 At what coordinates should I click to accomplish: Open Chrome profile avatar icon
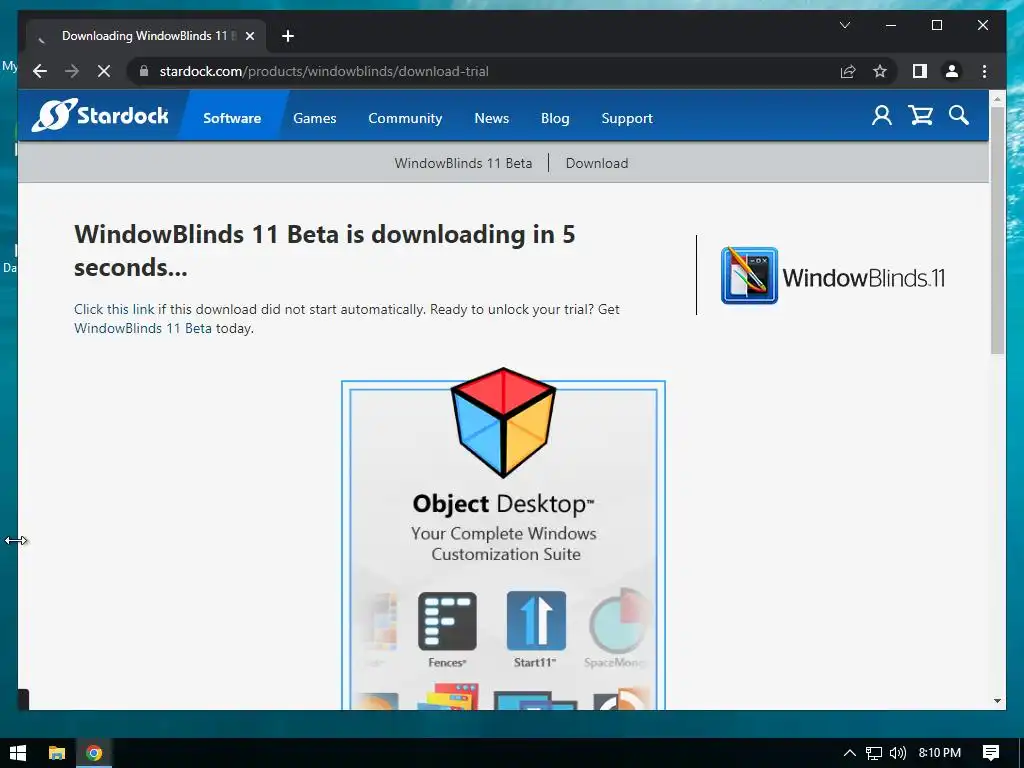952,71
